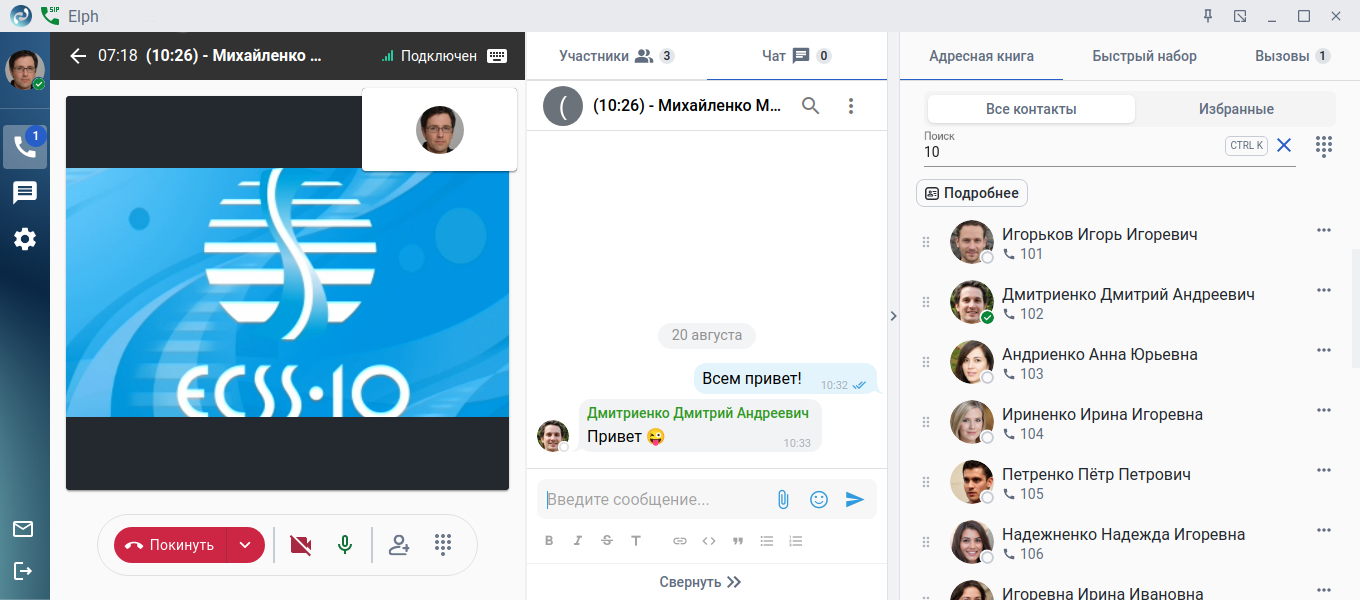Open the keyboard icon in call header

tap(497, 56)
